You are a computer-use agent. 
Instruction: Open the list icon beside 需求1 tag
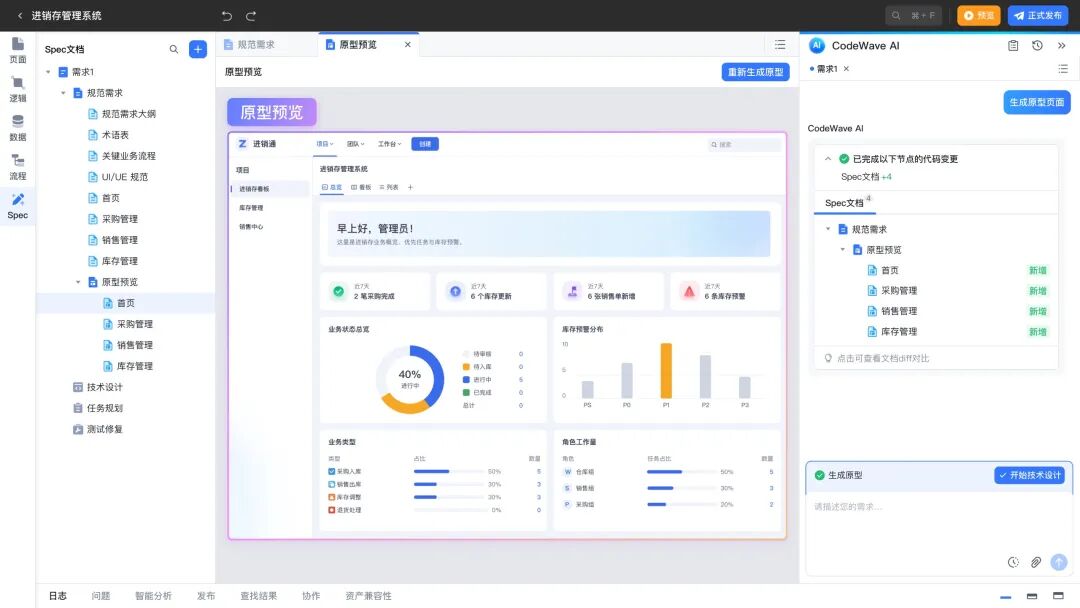(x=1063, y=69)
